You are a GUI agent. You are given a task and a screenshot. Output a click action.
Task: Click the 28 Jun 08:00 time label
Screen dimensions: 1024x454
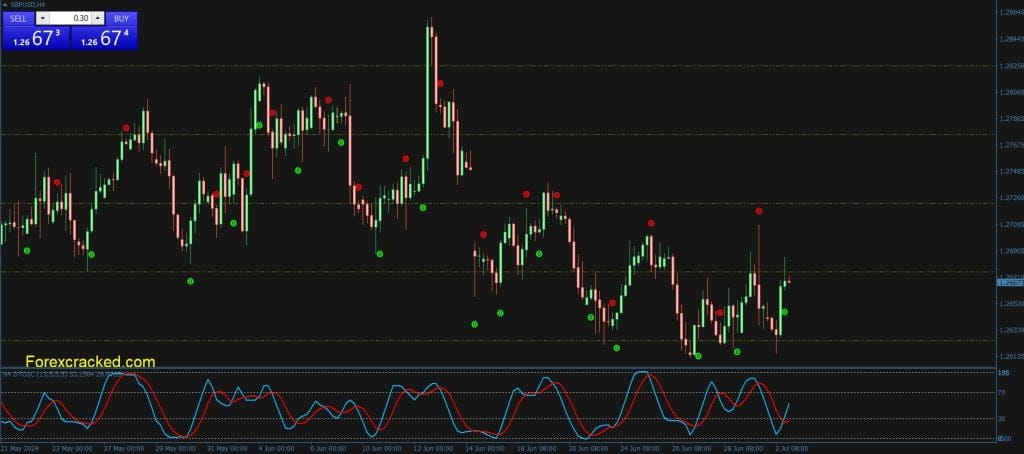pyautogui.click(x=743, y=449)
